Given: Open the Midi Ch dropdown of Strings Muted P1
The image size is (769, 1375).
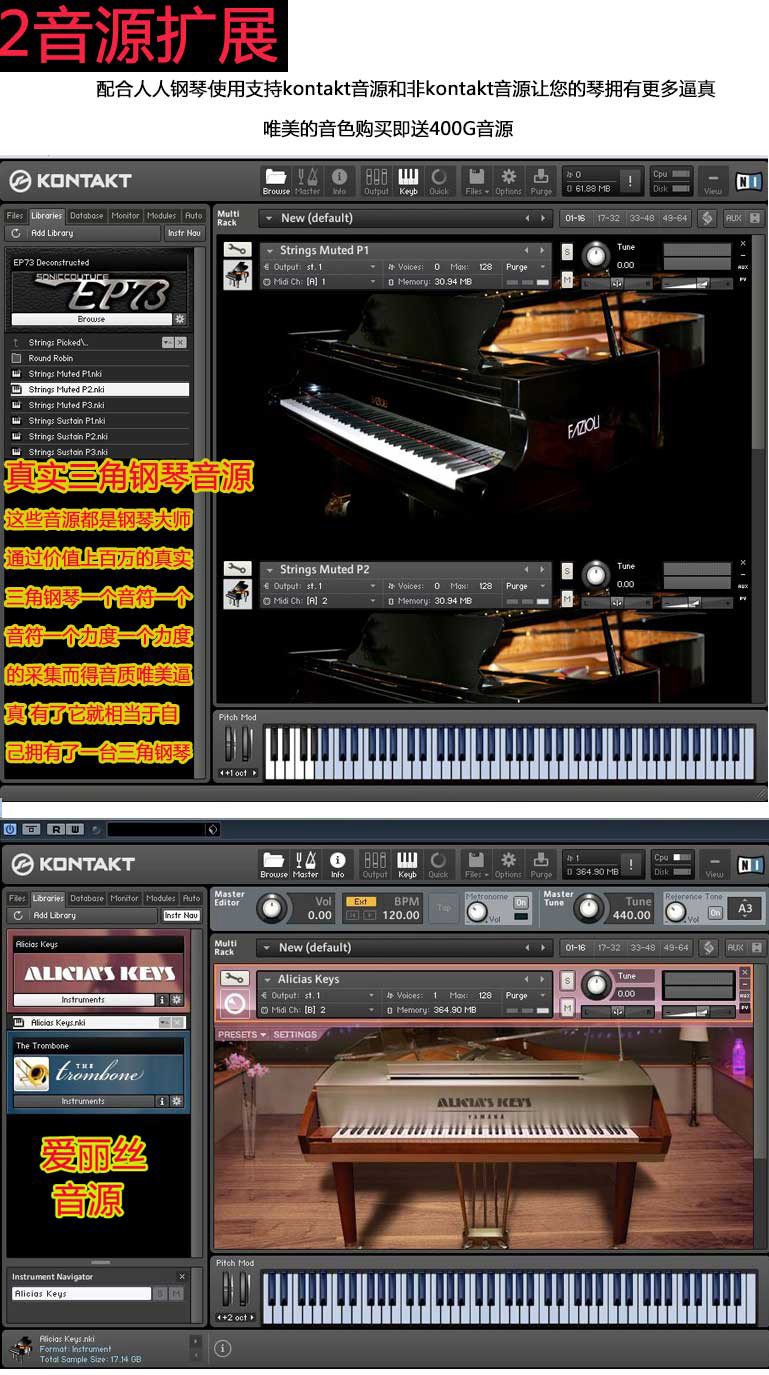Looking at the screenshot, I should [x=321, y=282].
